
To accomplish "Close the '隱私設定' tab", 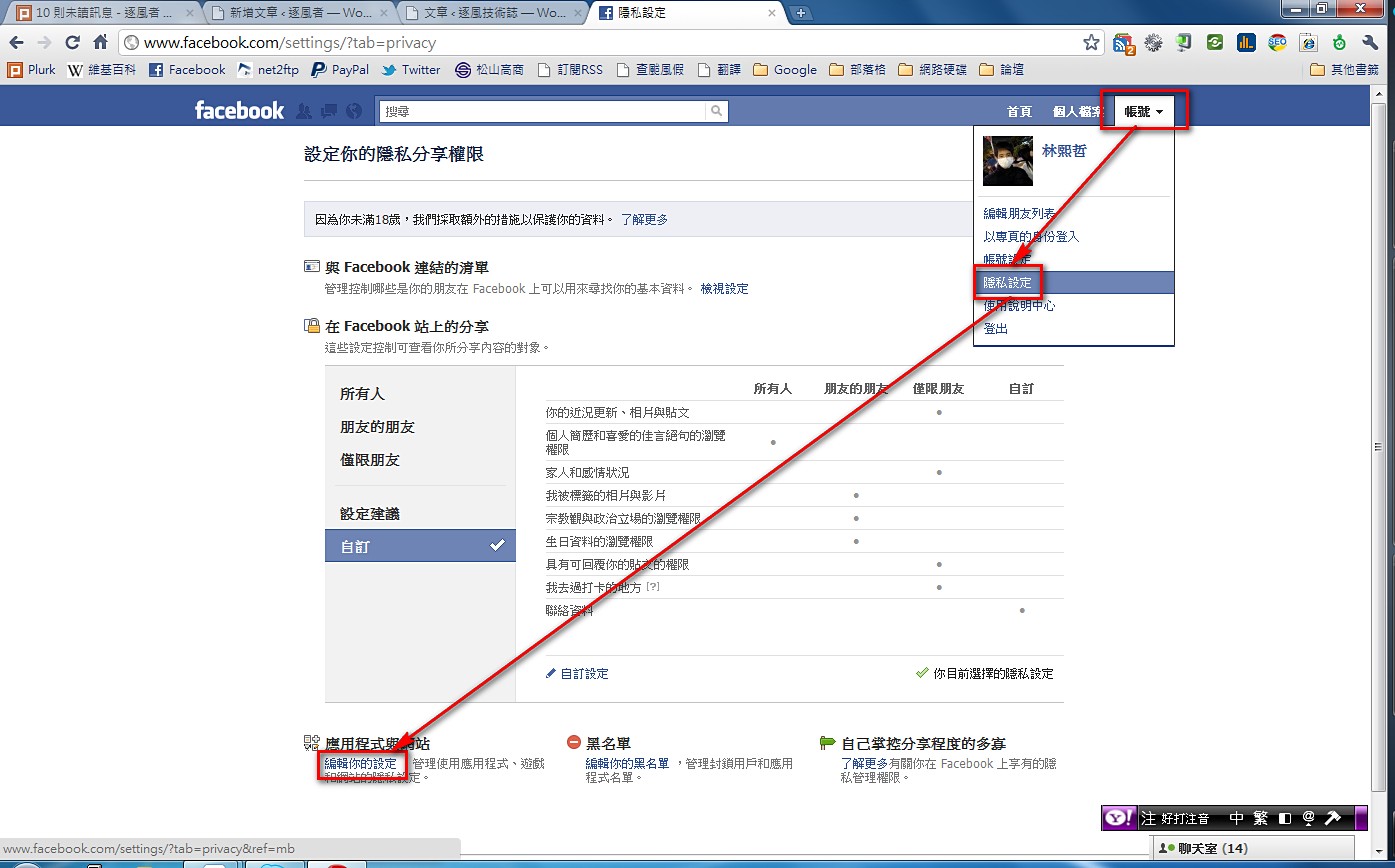I will [x=773, y=13].
